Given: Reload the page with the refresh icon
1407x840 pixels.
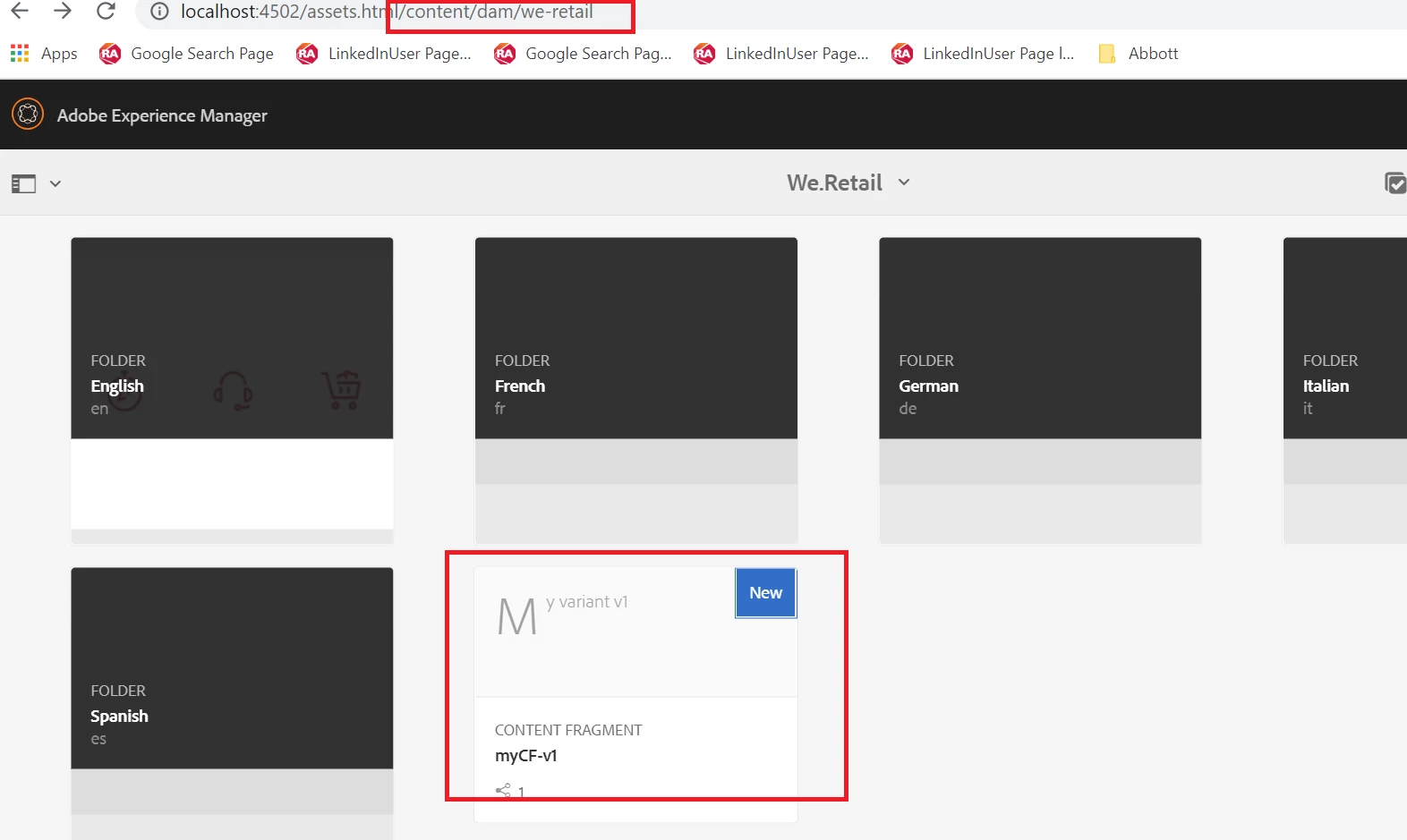Looking at the screenshot, I should click(x=106, y=11).
